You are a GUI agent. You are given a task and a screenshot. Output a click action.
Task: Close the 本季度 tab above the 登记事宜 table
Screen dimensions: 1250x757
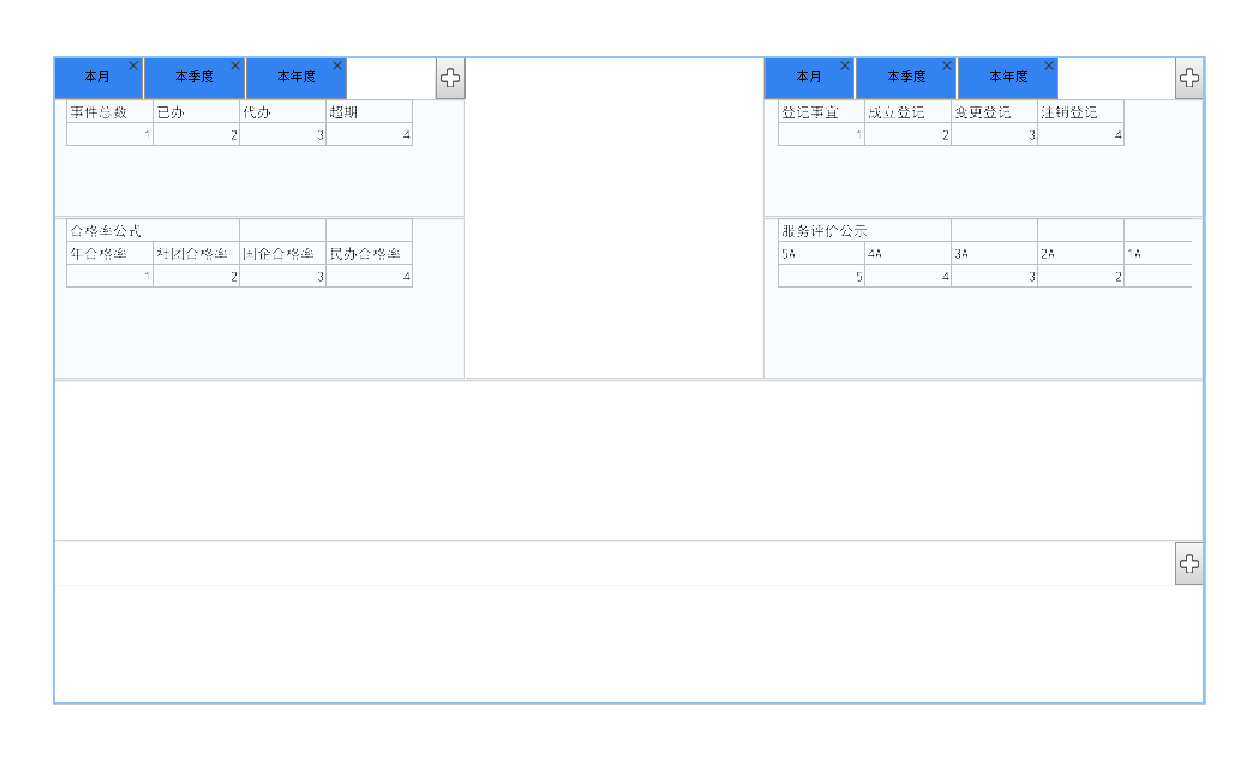(948, 66)
